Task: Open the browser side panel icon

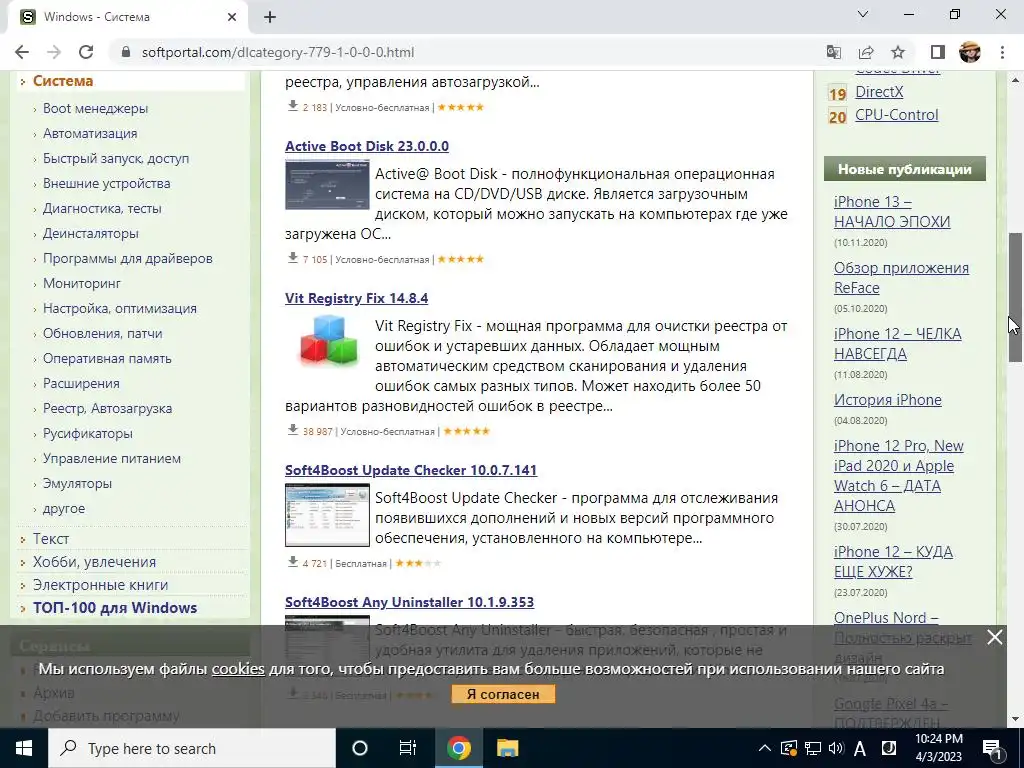Action: [937, 52]
